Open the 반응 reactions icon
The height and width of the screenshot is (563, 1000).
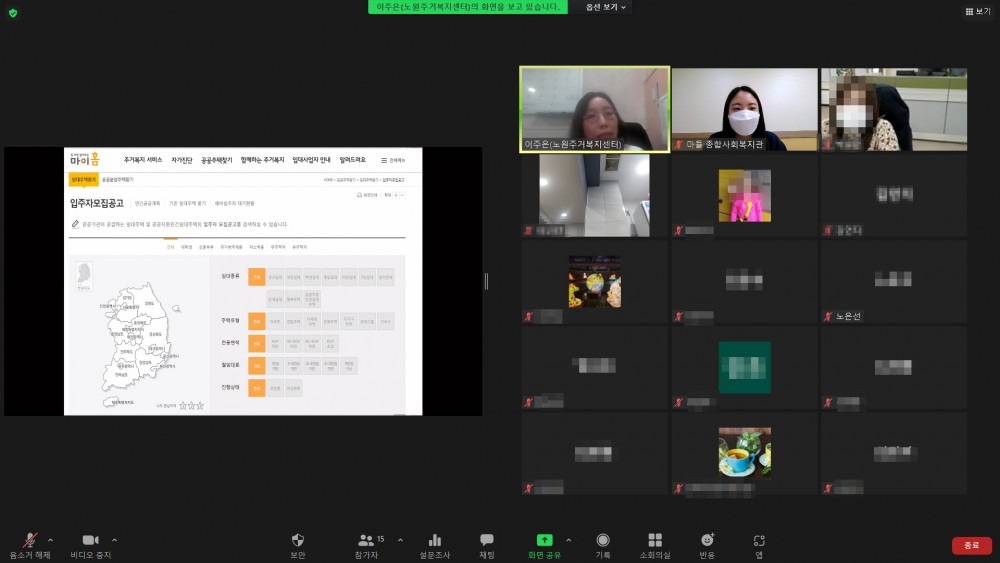click(x=707, y=541)
